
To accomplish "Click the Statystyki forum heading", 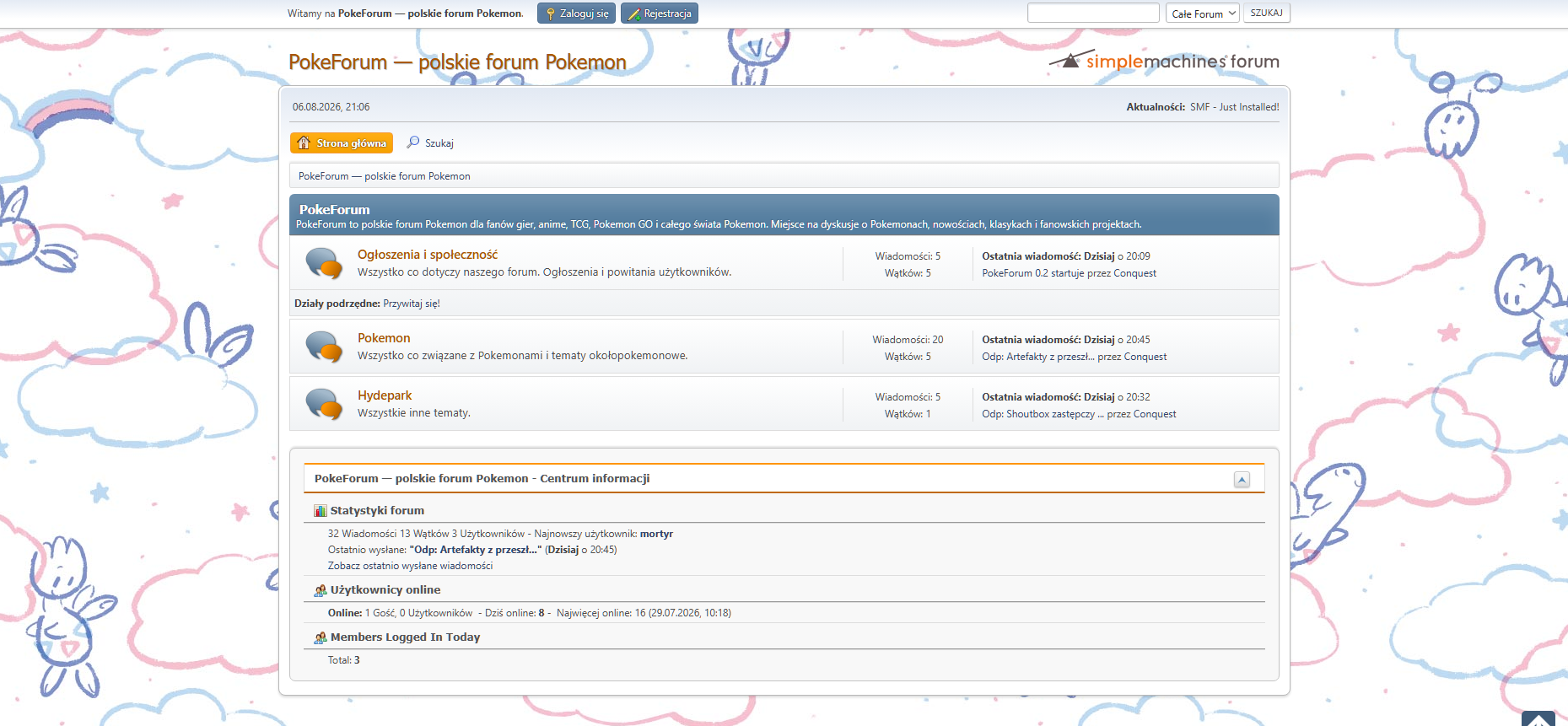I will pyautogui.click(x=377, y=511).
